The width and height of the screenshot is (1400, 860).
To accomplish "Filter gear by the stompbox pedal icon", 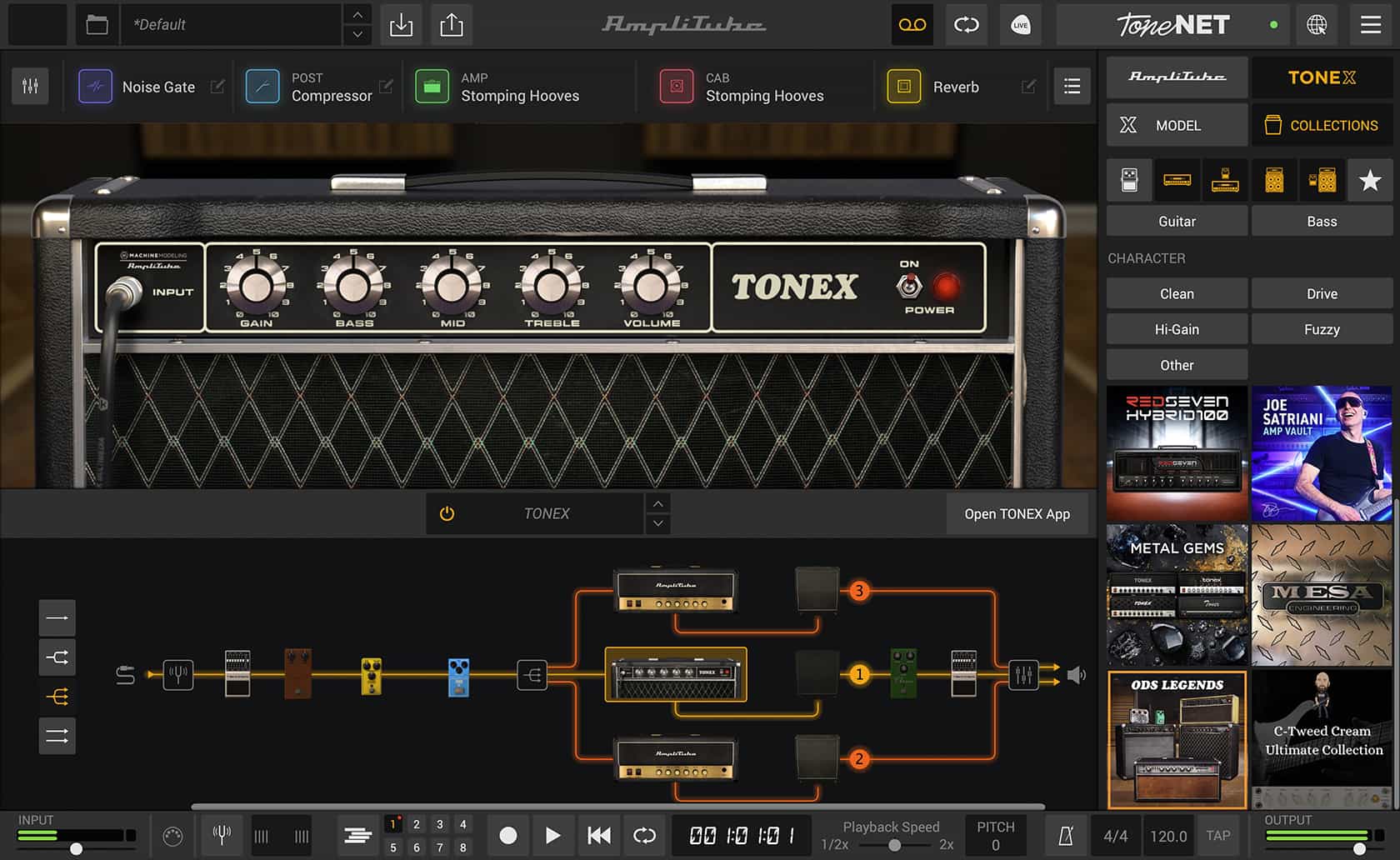I will click(1129, 180).
